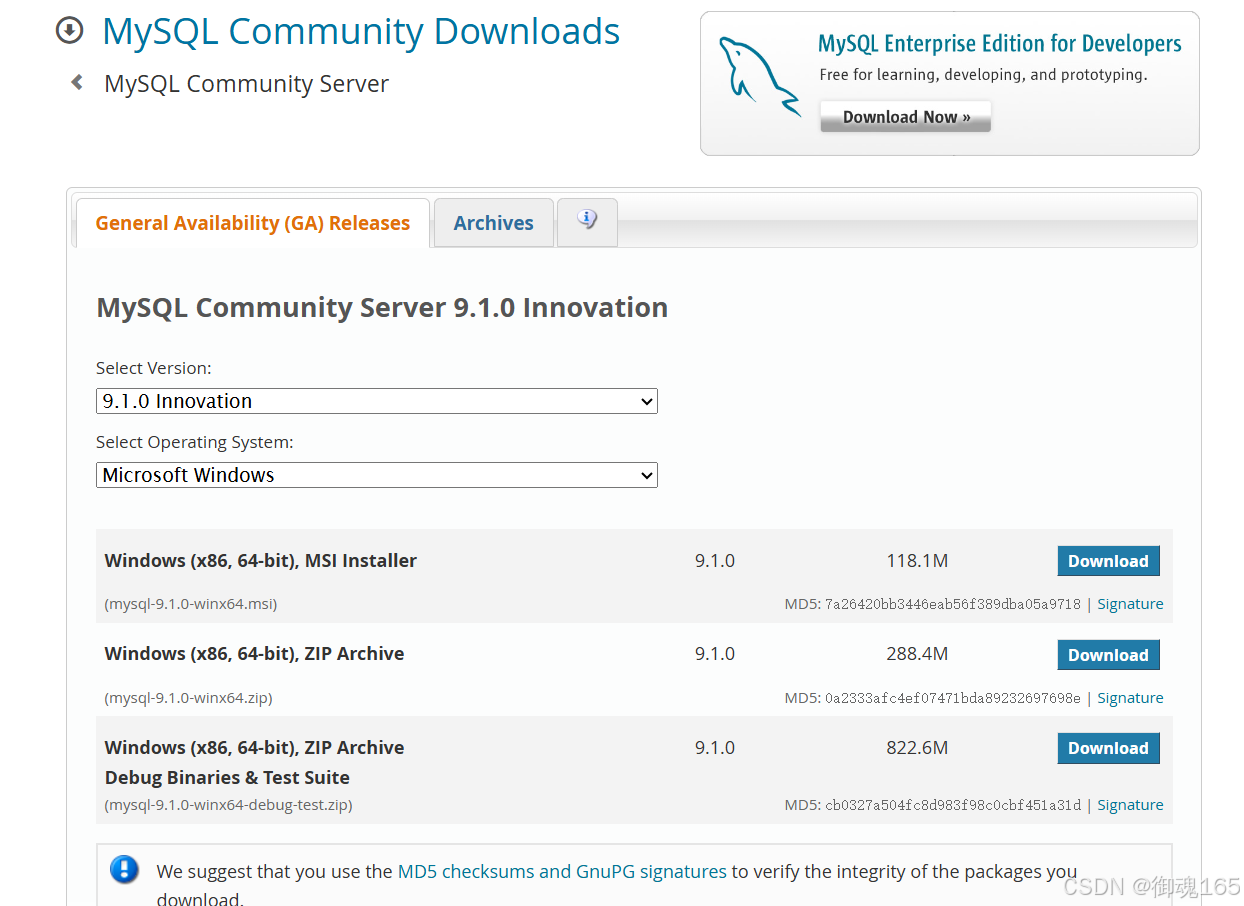Click the 822.6M file size
Screen dimensions: 1244x906
(917, 748)
